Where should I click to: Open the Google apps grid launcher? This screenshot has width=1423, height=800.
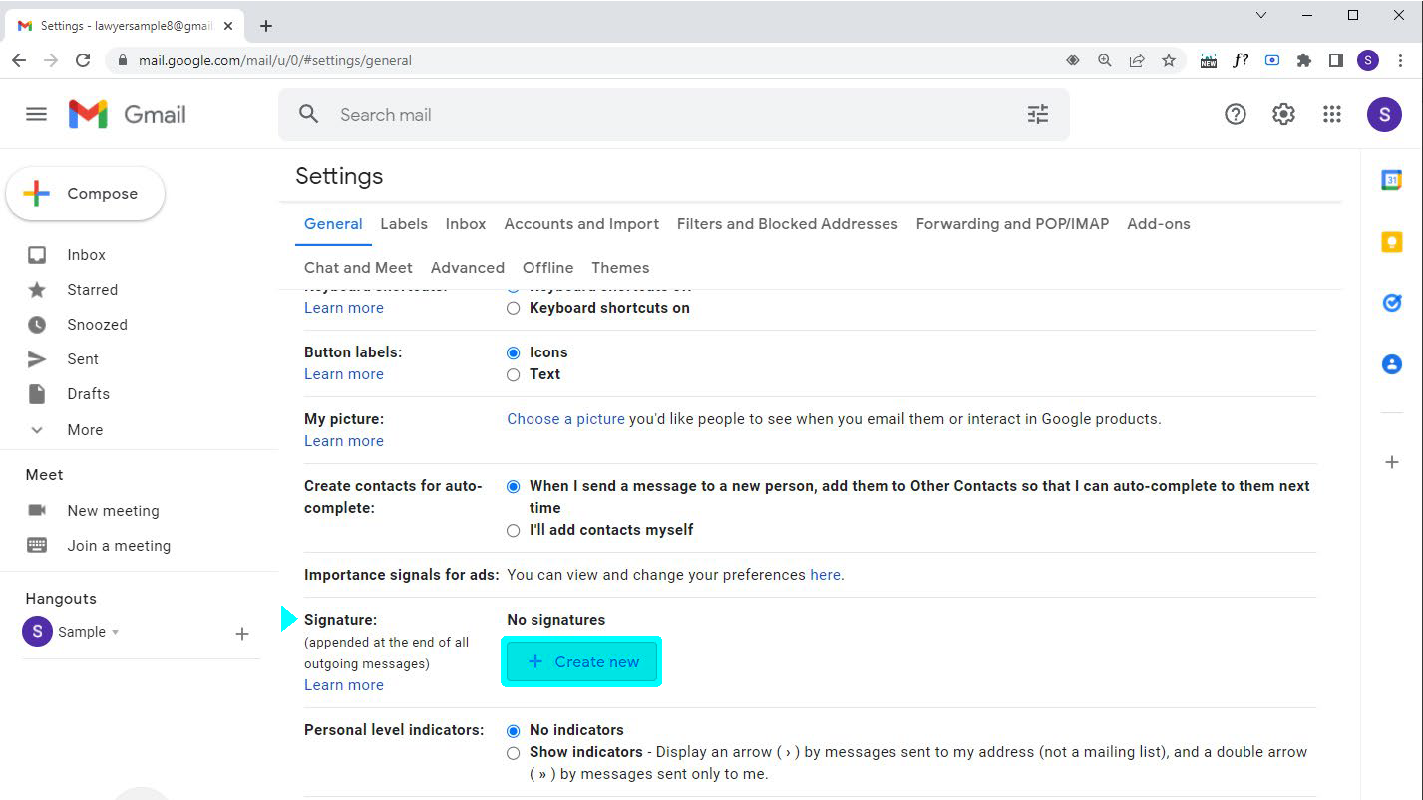pos(1331,114)
